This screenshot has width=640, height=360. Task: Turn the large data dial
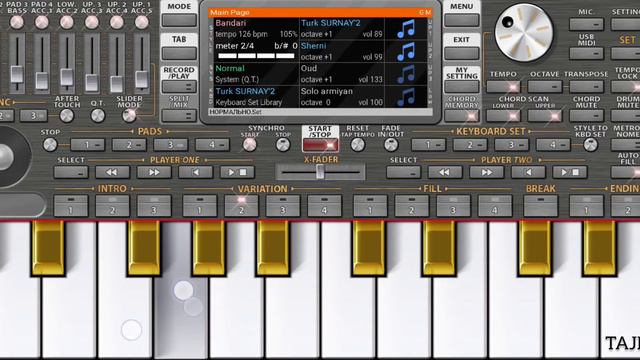[524, 33]
